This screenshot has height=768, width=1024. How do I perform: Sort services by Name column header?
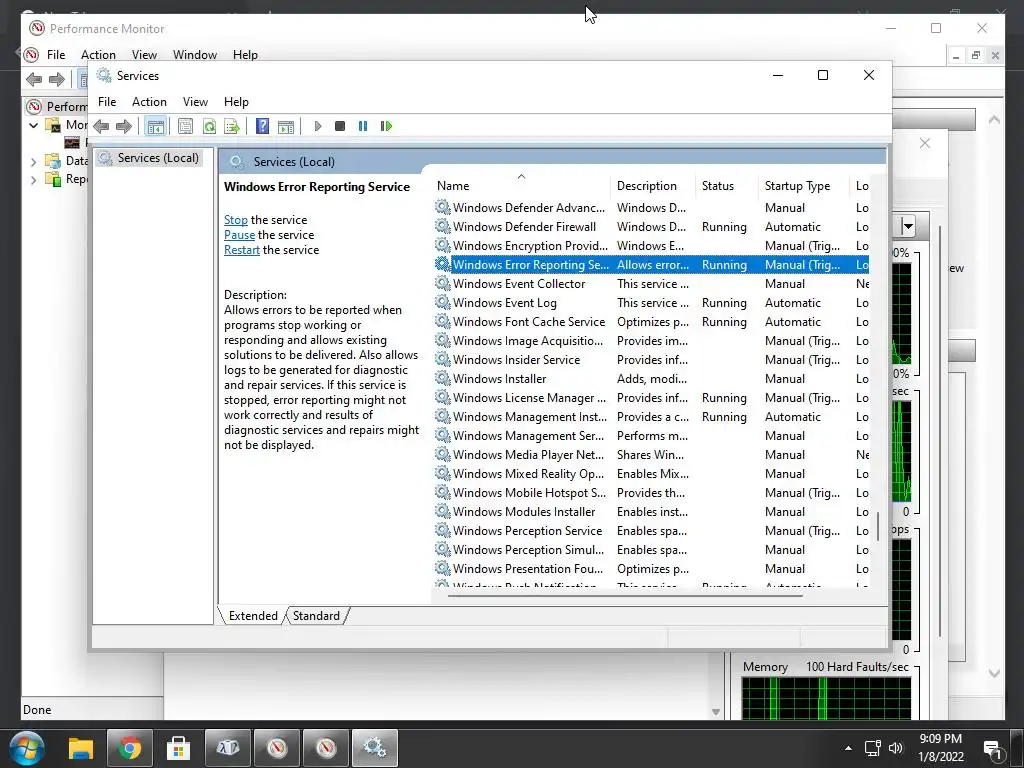coord(521,186)
